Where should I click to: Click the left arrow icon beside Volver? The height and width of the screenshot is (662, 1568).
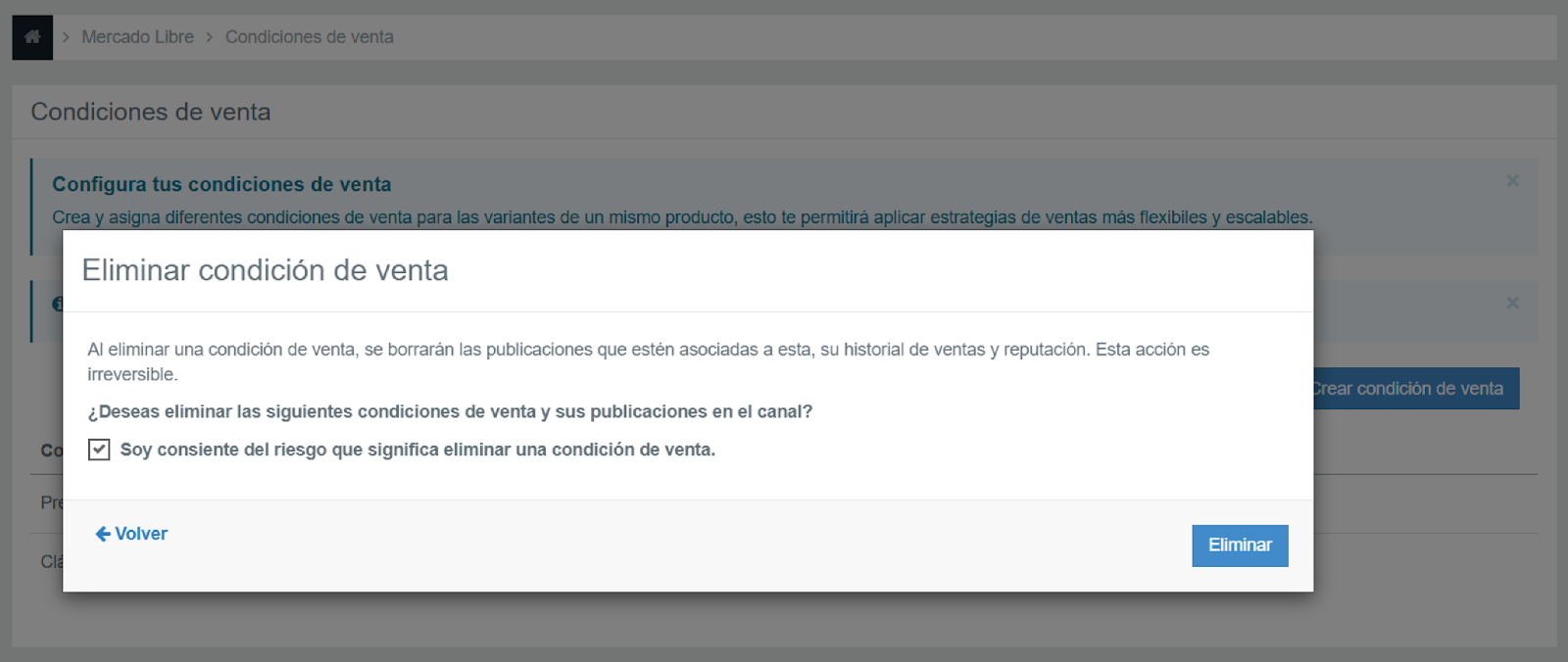(103, 534)
